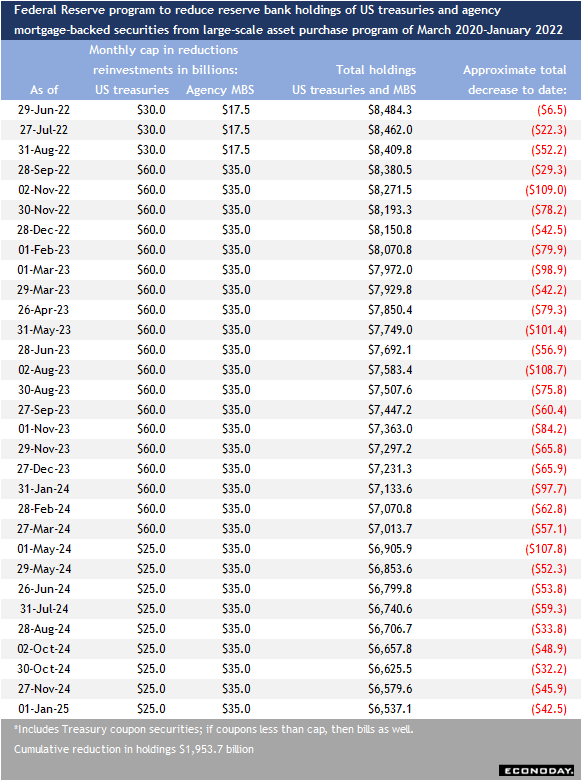Click the $7,749.0 holdings value

click(390, 330)
